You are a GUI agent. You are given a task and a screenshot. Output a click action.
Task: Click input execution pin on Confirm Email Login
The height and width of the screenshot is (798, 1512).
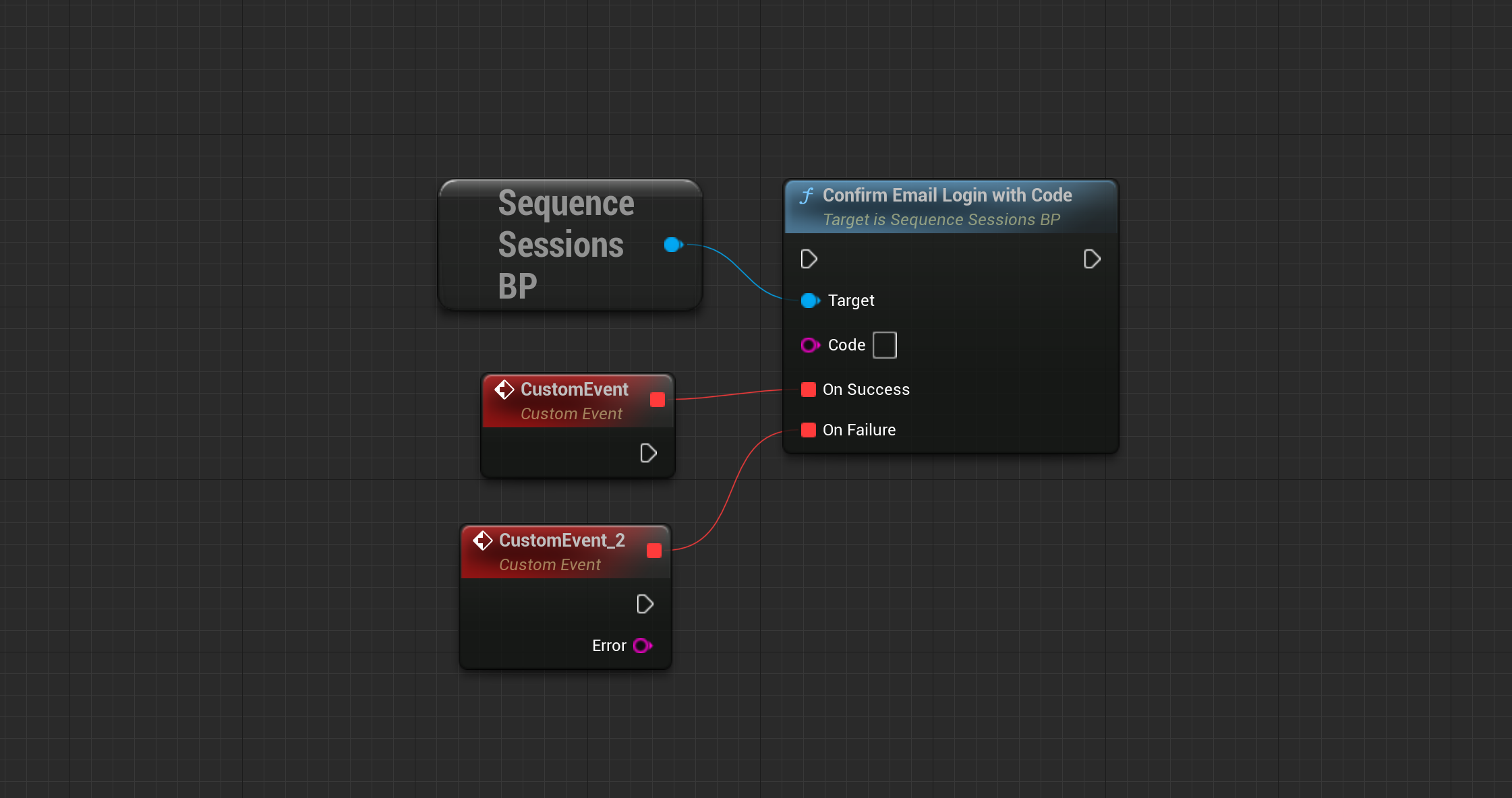click(809, 259)
